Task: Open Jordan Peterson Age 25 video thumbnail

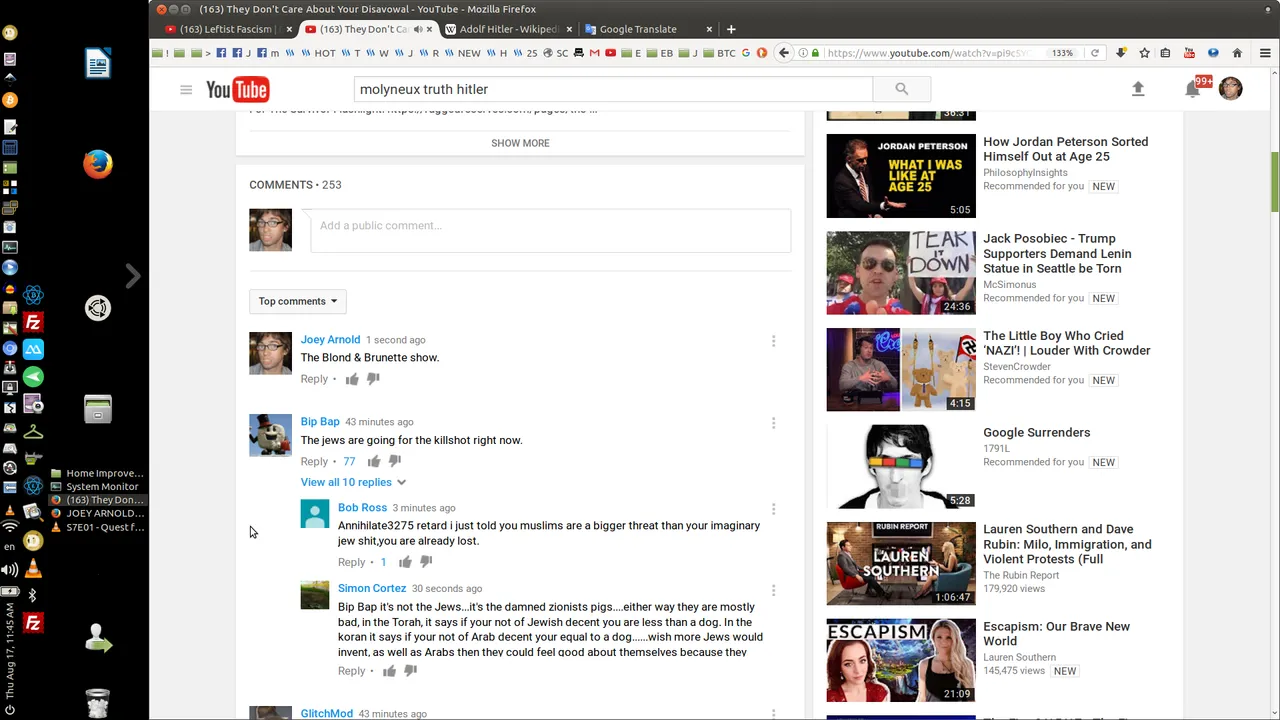Action: click(x=901, y=176)
